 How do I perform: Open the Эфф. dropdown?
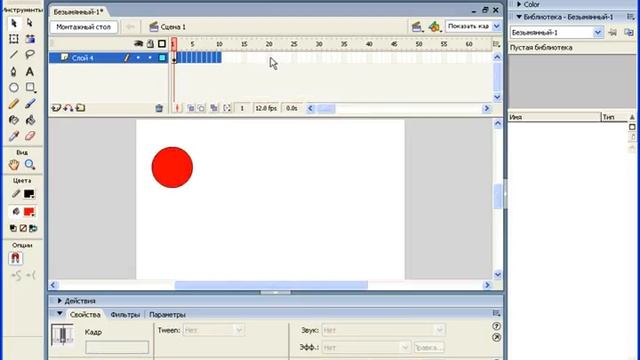(x=366, y=347)
